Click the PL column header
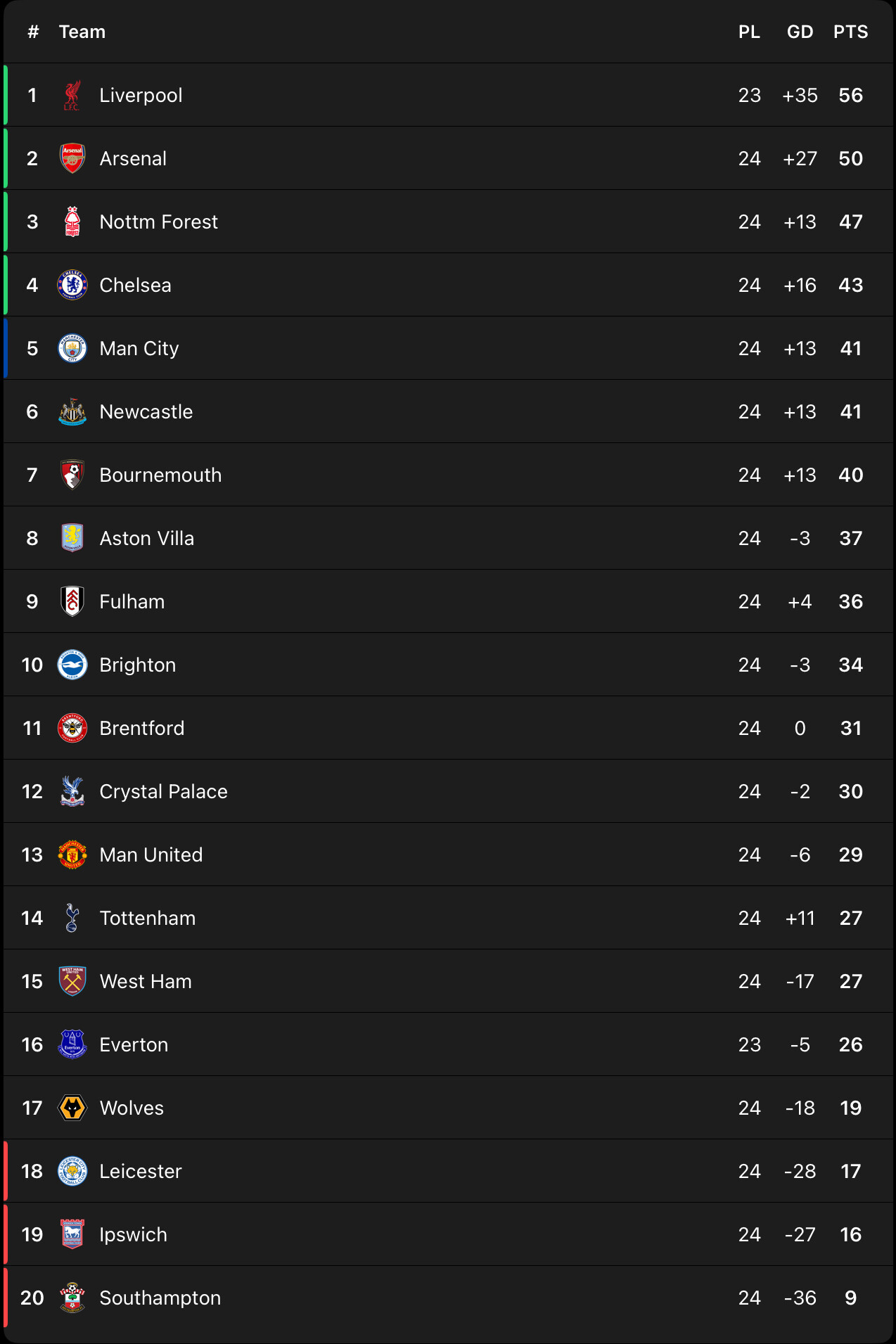The width and height of the screenshot is (896, 1344). (x=749, y=32)
